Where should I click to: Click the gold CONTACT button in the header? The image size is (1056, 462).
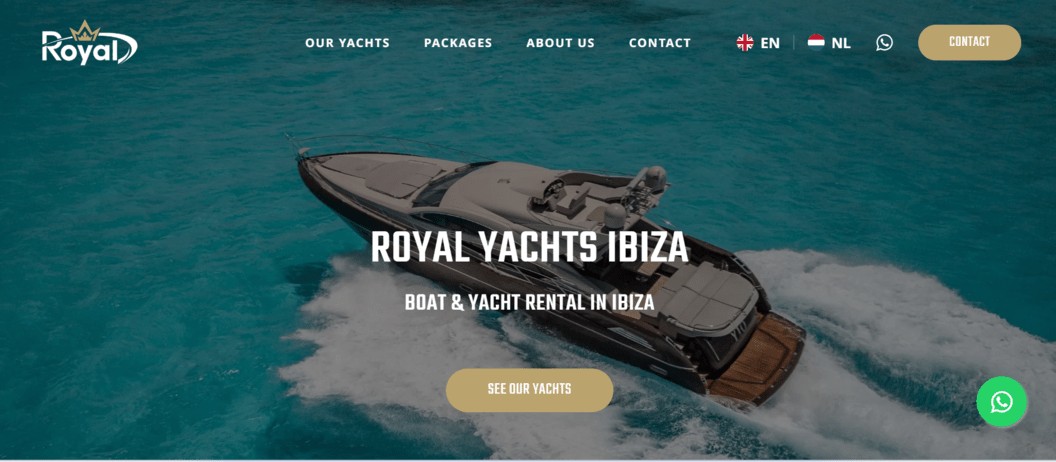[969, 42]
